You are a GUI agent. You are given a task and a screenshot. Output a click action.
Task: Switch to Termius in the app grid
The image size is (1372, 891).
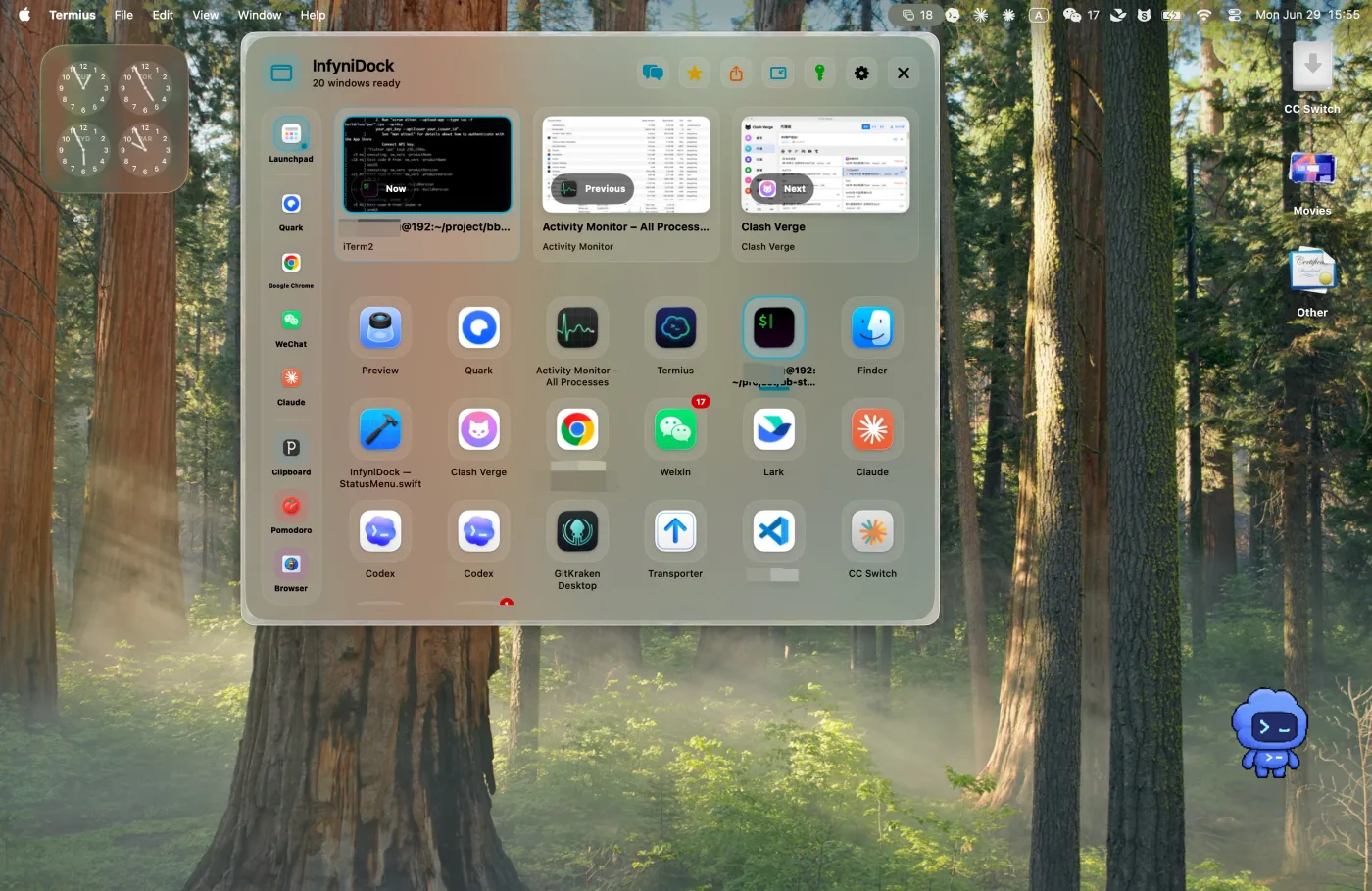[675, 327]
